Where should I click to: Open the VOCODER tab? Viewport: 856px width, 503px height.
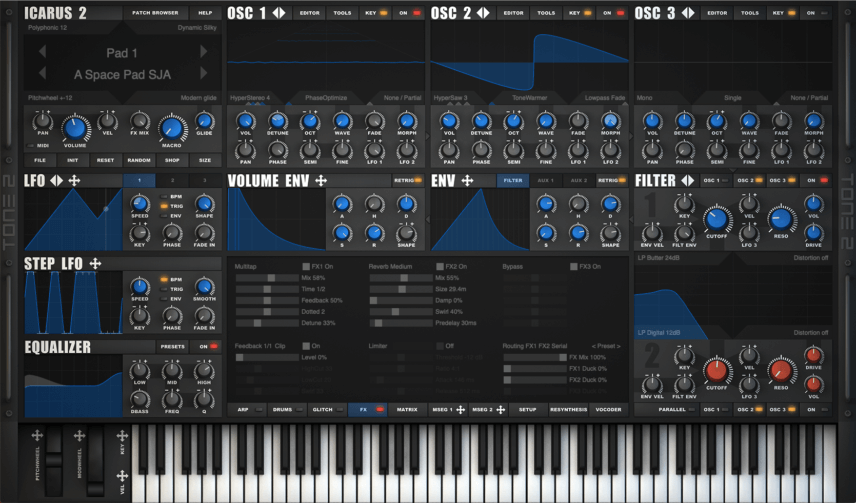[x=609, y=410]
